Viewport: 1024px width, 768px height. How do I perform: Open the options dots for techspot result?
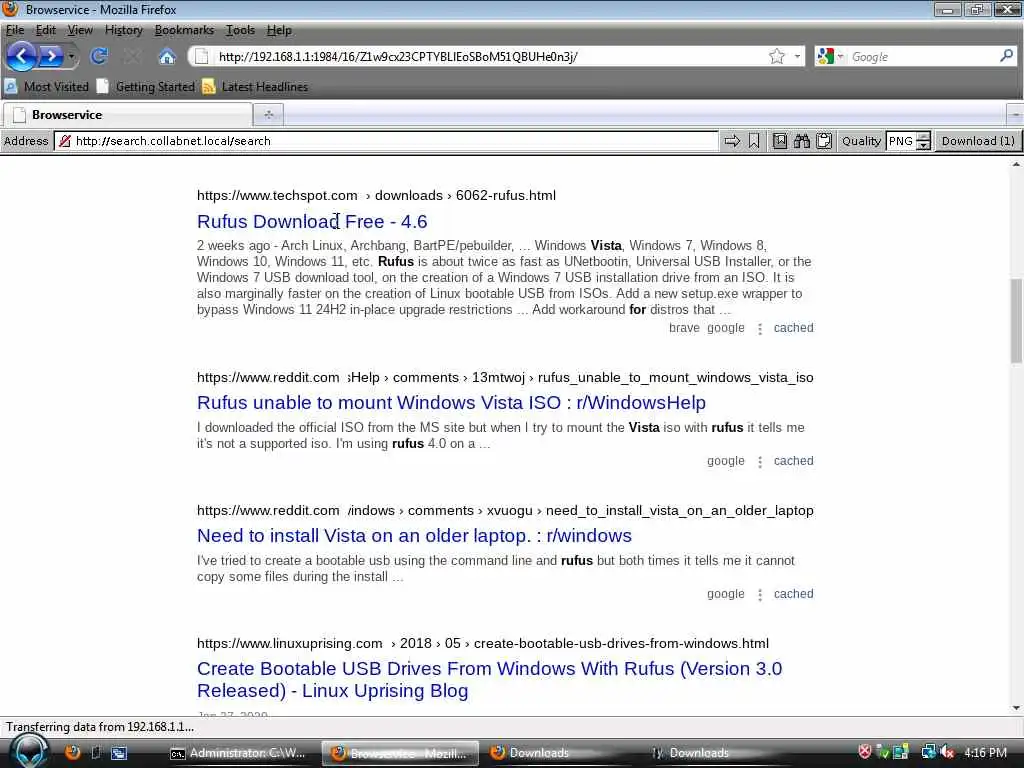[x=760, y=328]
